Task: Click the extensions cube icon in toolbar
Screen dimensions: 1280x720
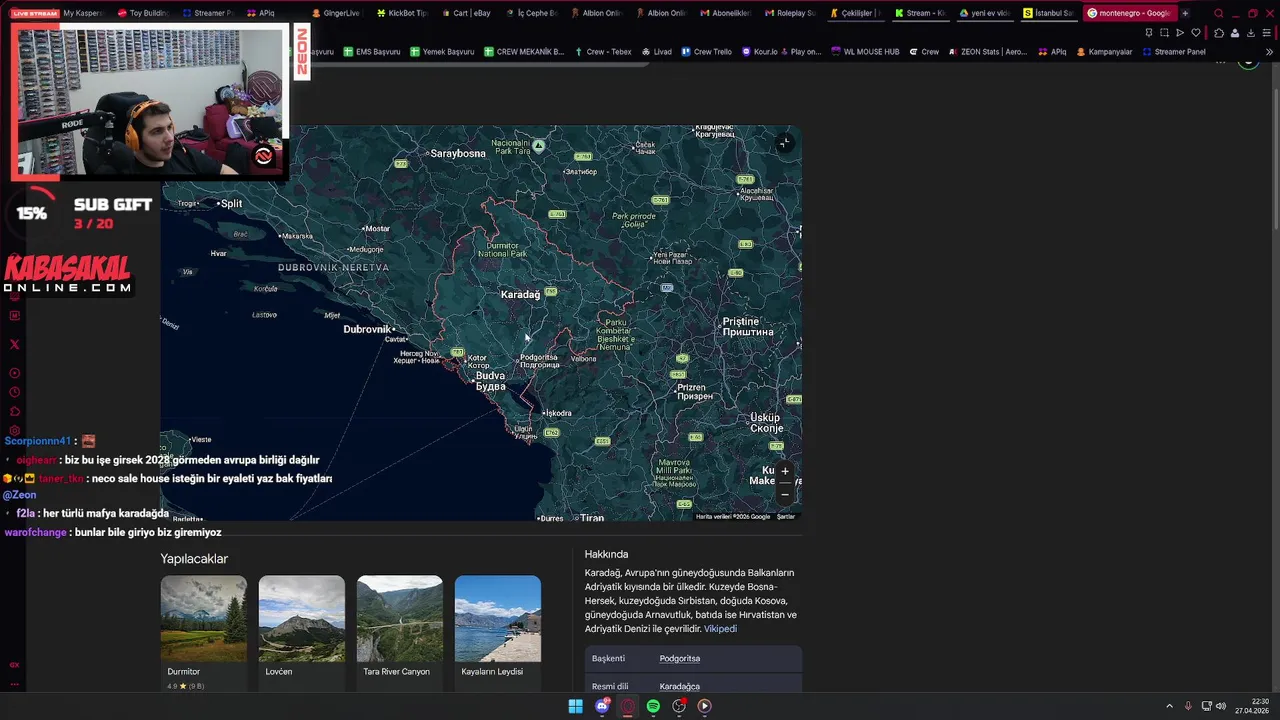Action: (x=1218, y=33)
